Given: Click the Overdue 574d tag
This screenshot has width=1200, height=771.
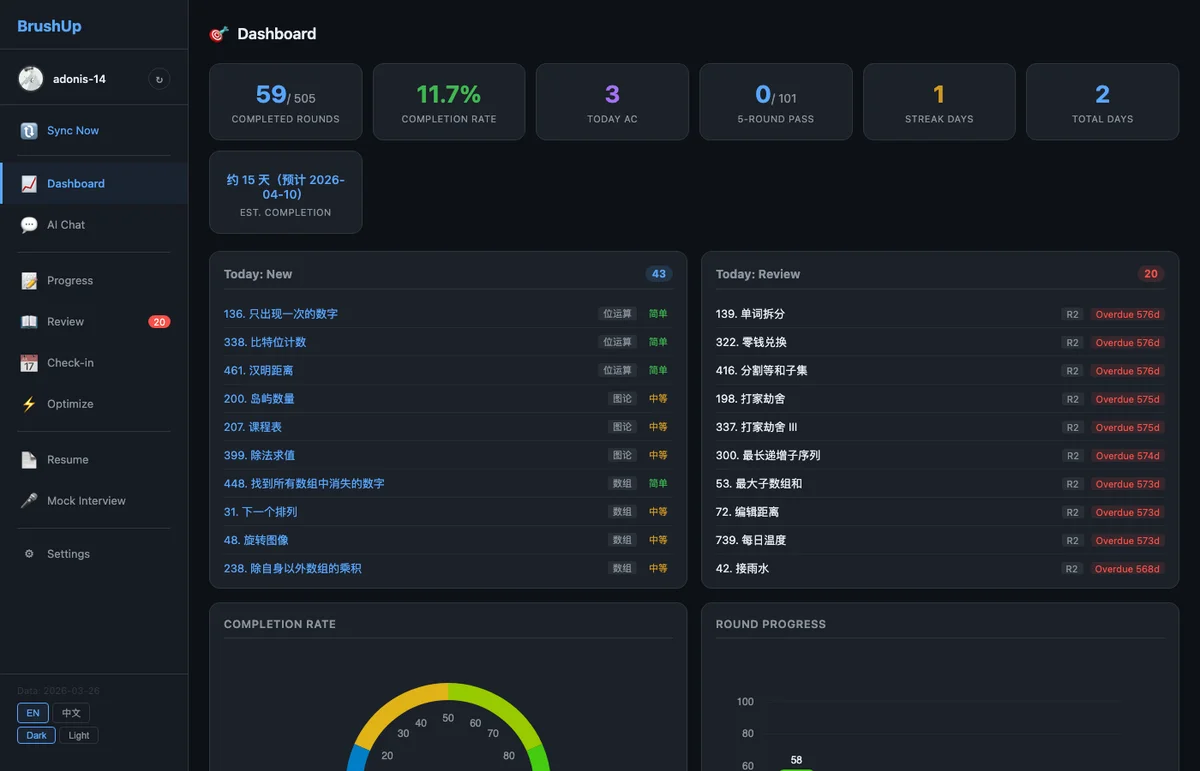Looking at the screenshot, I should point(1127,455).
